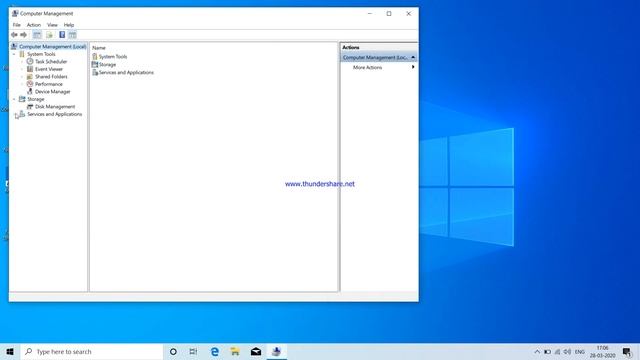640x360 pixels.
Task: Collapse the System Tools tree node
Action: tap(14, 54)
